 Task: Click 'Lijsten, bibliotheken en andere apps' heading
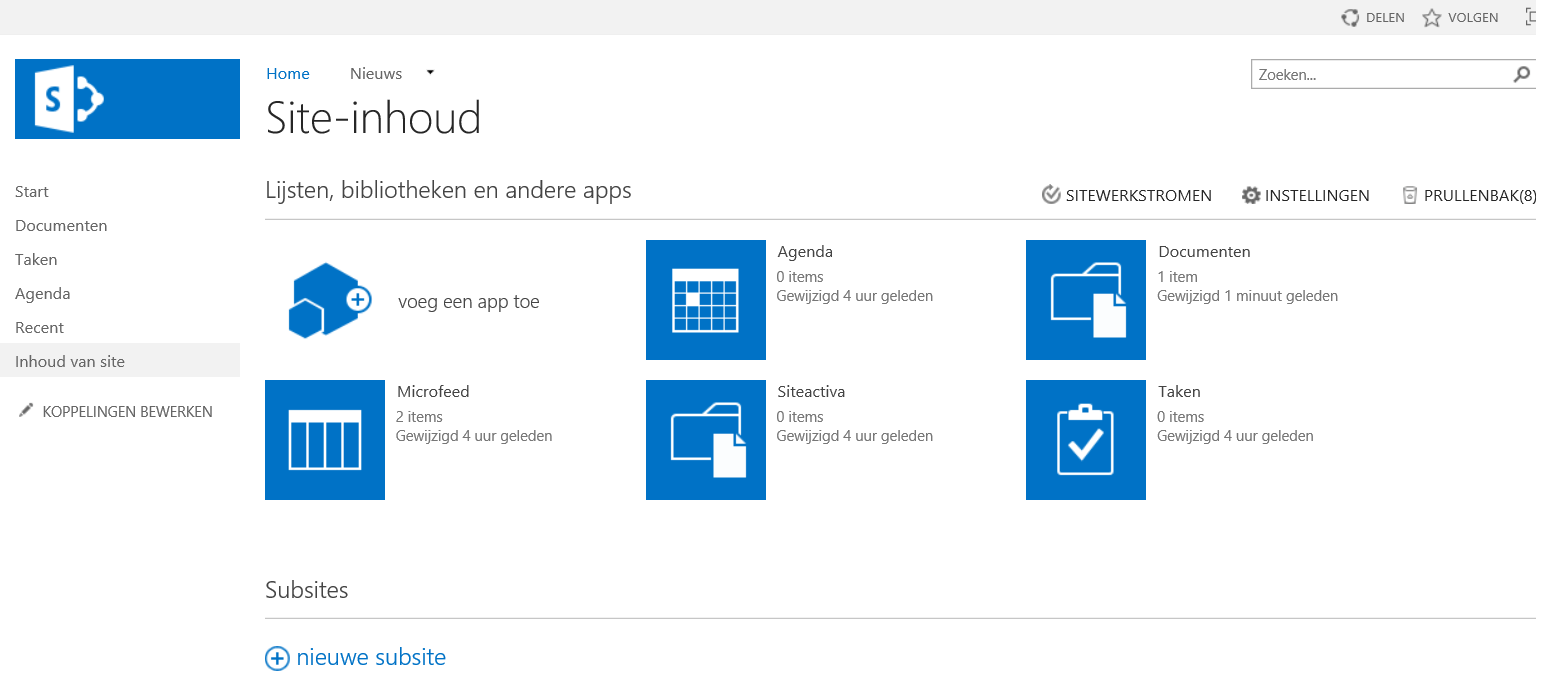point(448,190)
